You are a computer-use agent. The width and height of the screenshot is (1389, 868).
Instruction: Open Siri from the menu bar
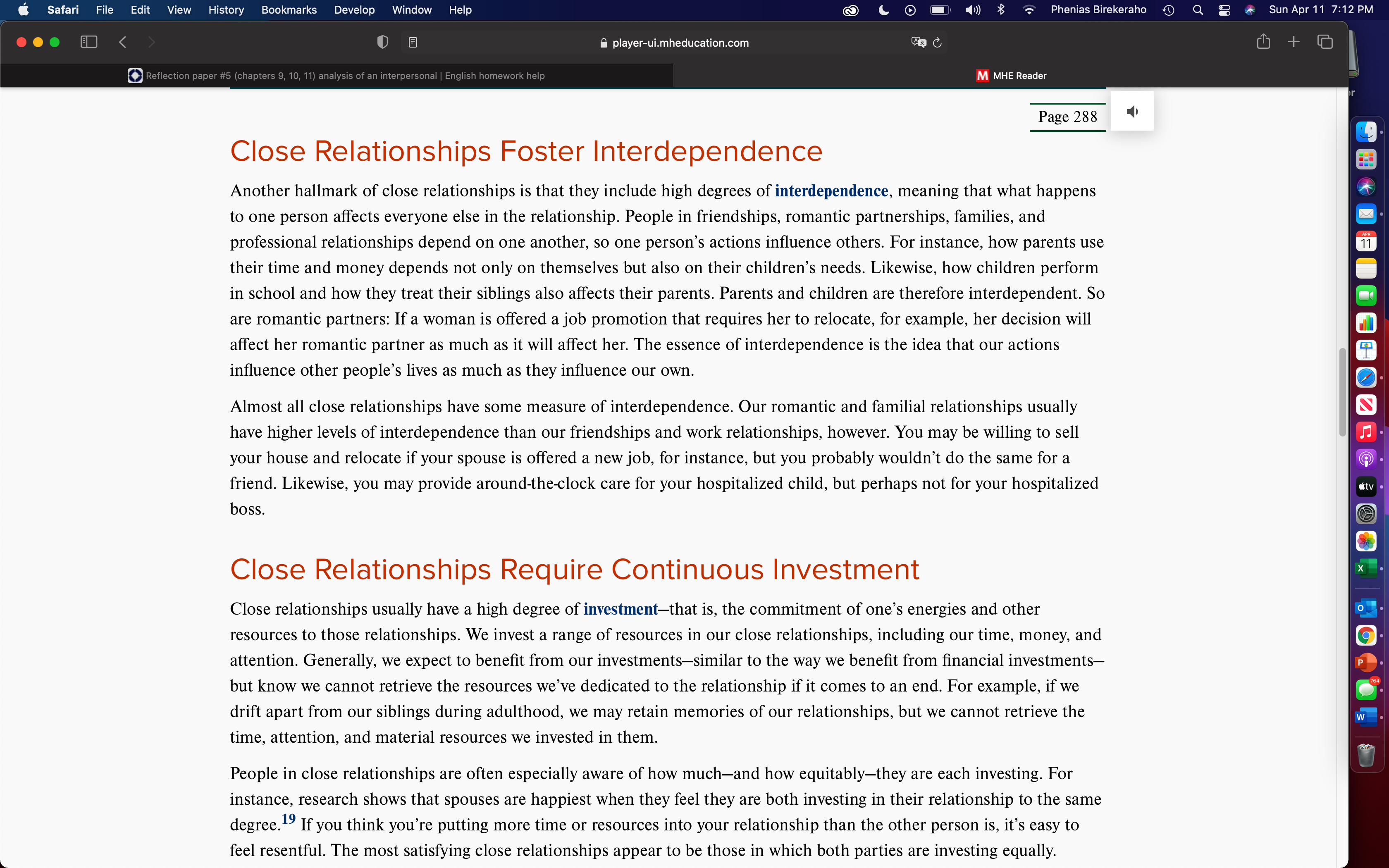pos(1250,10)
